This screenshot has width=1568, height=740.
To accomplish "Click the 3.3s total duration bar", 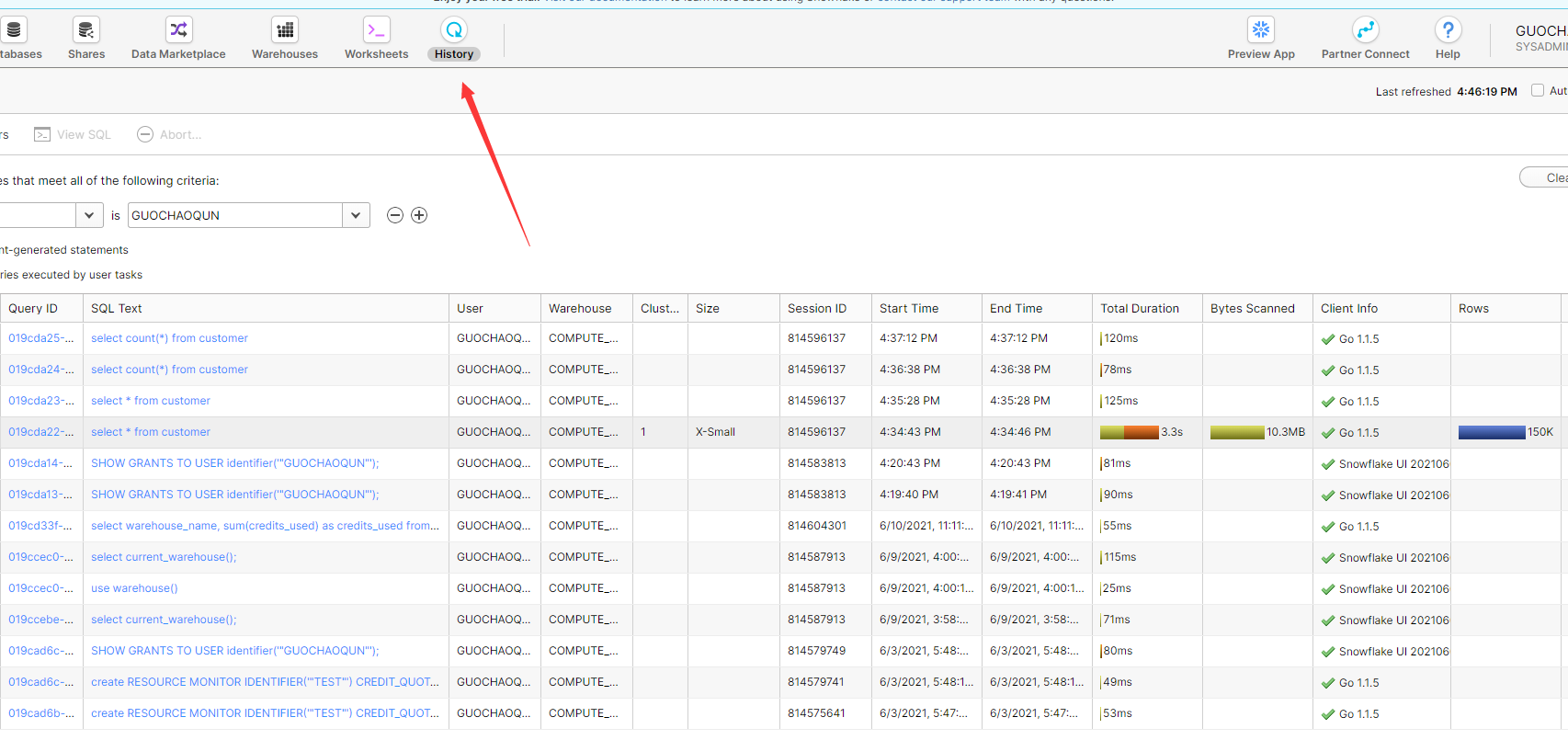I will coord(1130,432).
